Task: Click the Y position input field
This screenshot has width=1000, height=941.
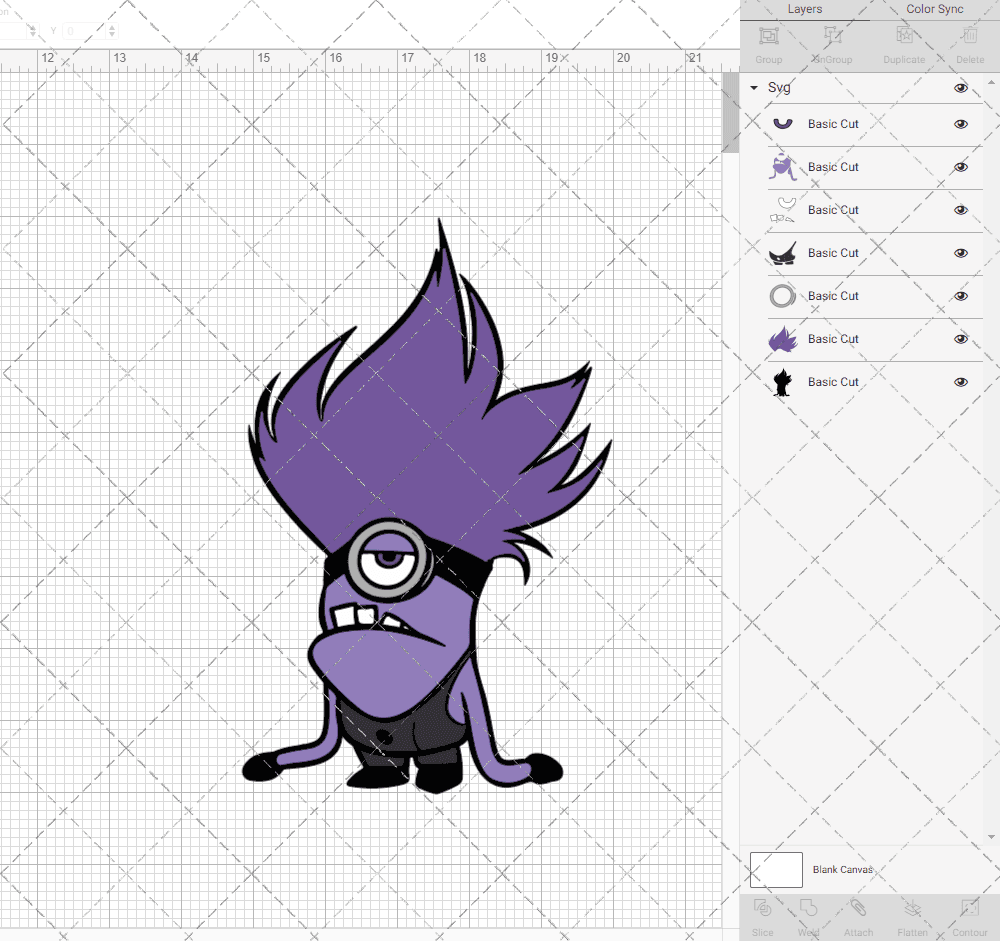Action: click(84, 31)
